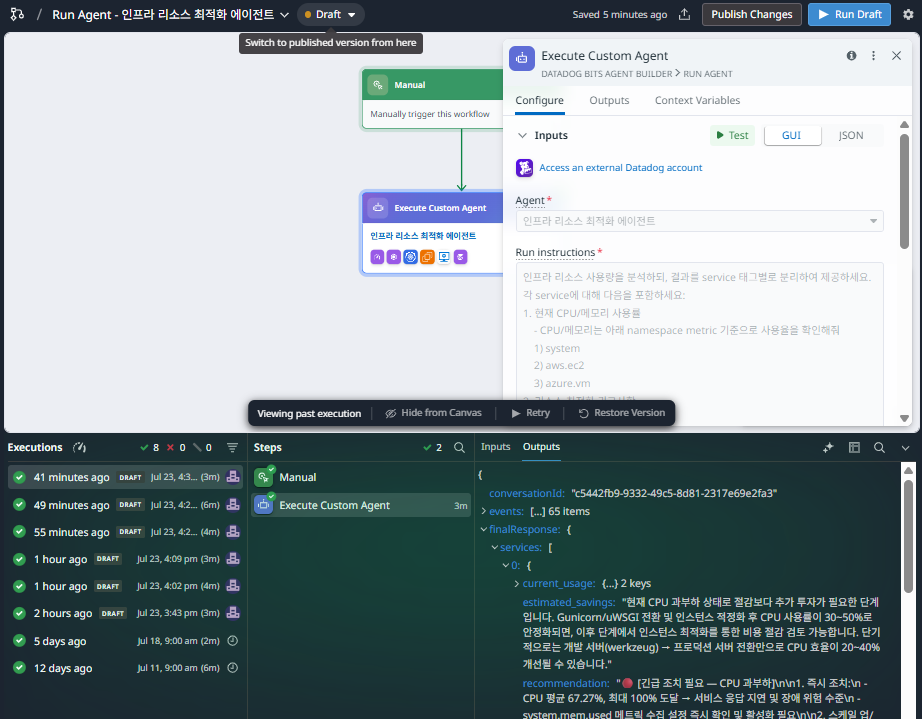Click schedule clock icon on 12 days ago run

(x=233, y=668)
